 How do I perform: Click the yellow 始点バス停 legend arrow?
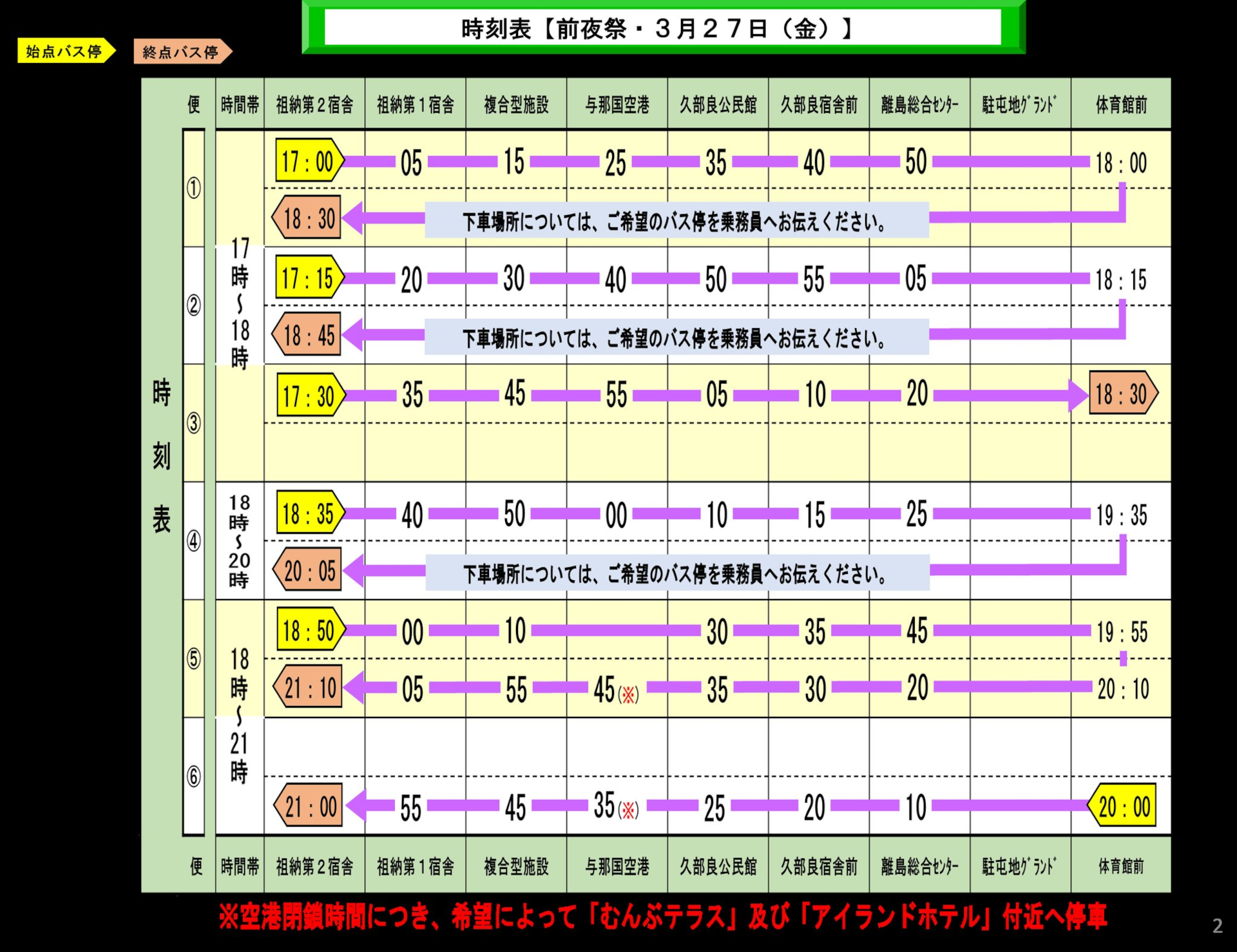(65, 52)
